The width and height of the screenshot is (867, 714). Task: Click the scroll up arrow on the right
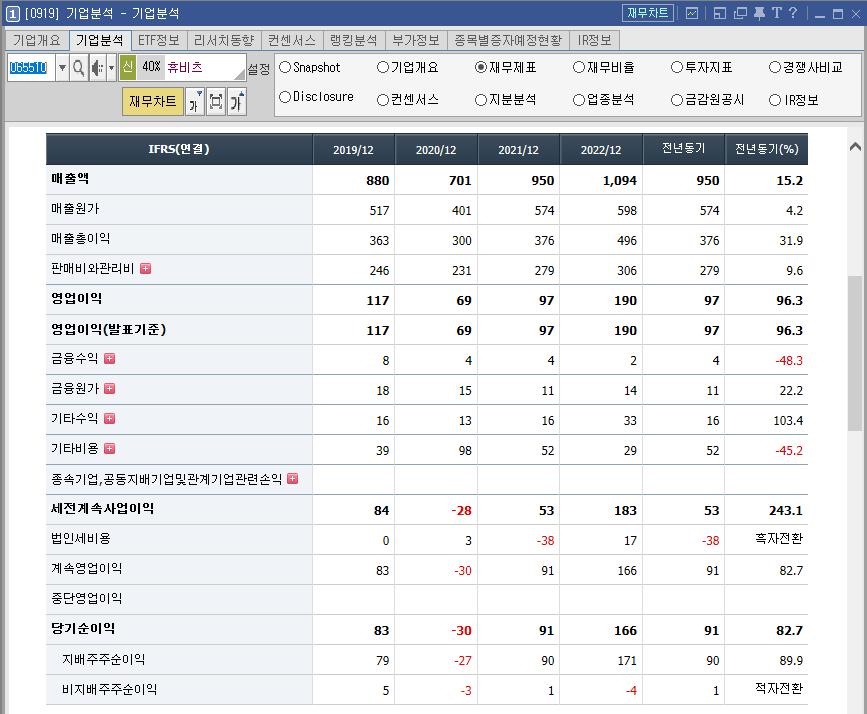tap(855, 147)
